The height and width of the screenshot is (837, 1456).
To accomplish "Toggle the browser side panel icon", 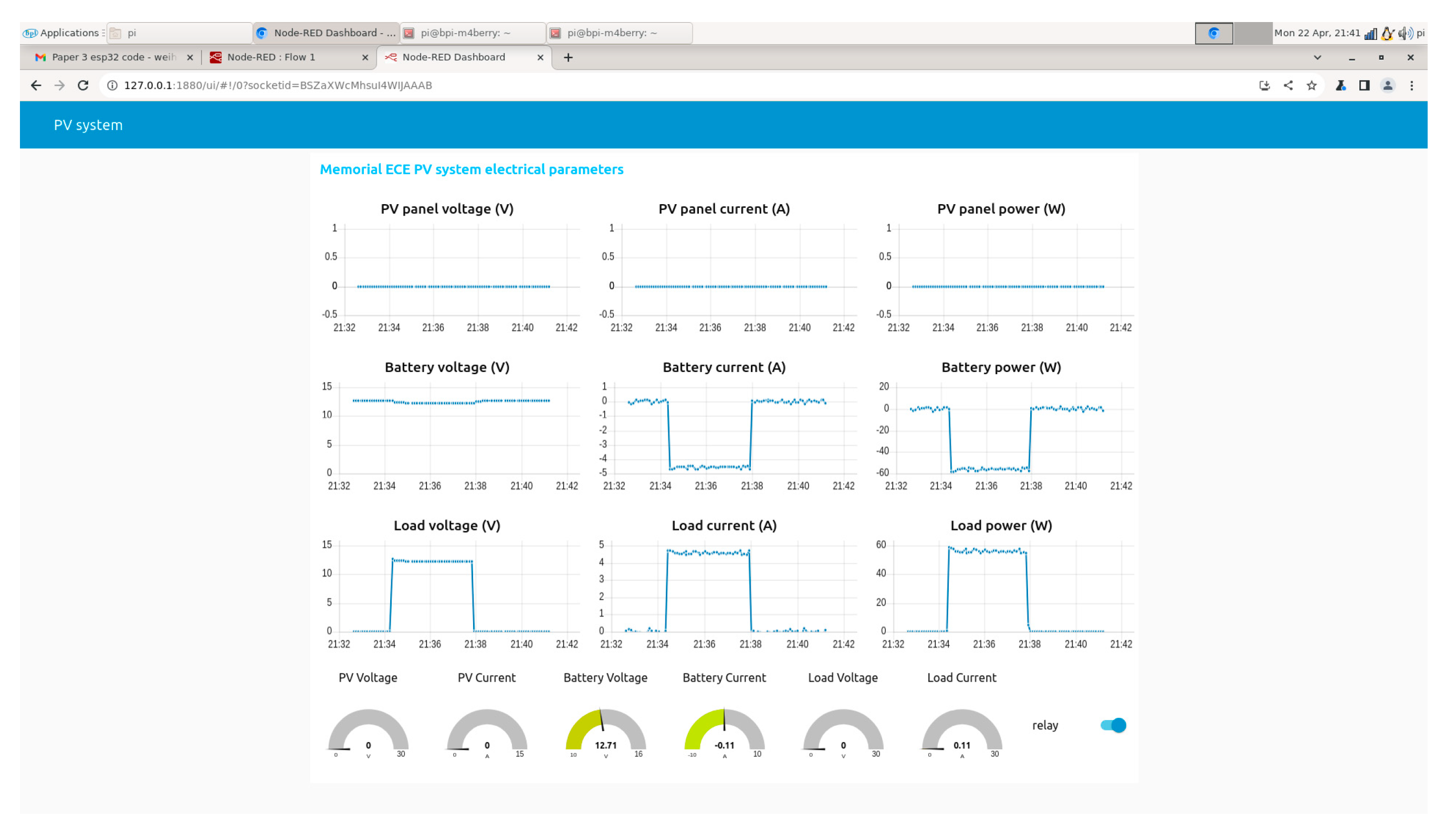I will click(x=1364, y=86).
